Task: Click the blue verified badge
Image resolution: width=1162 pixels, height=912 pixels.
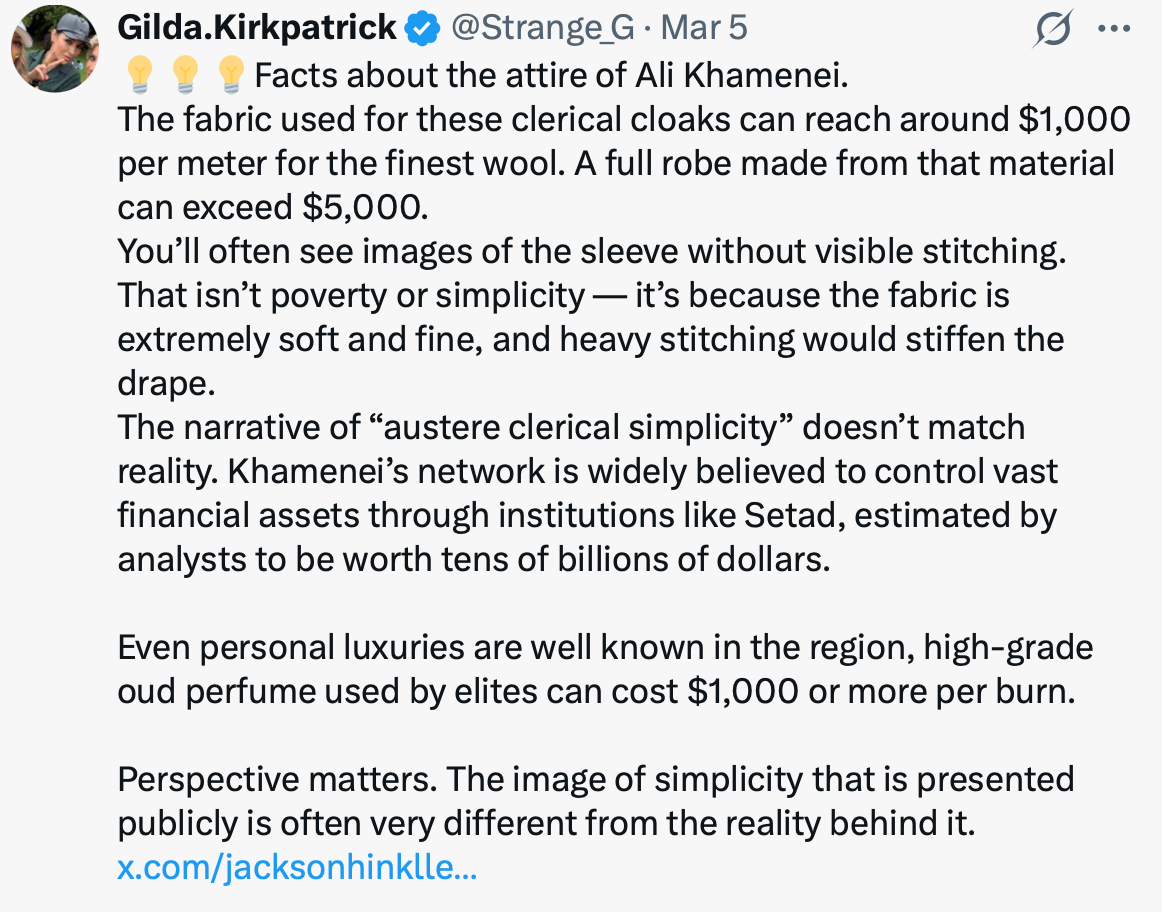Action: (424, 30)
